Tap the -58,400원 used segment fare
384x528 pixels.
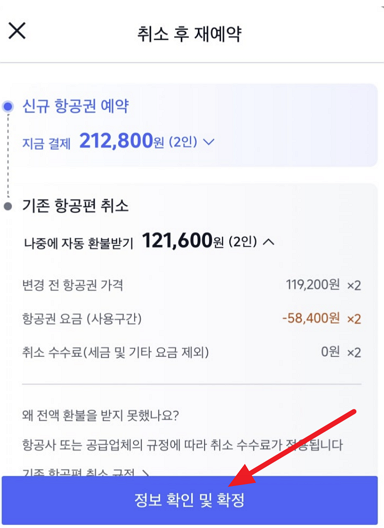coord(311,318)
